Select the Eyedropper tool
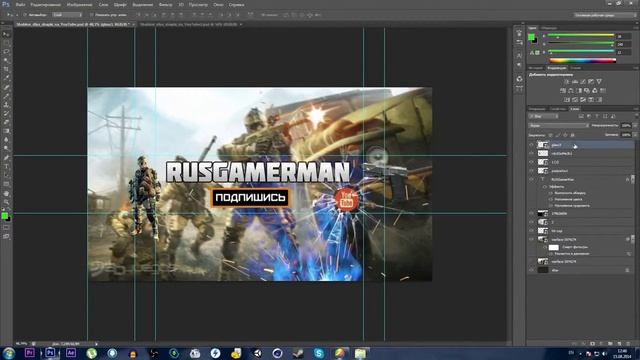Viewport: 640px width, 360px height. tap(6, 78)
